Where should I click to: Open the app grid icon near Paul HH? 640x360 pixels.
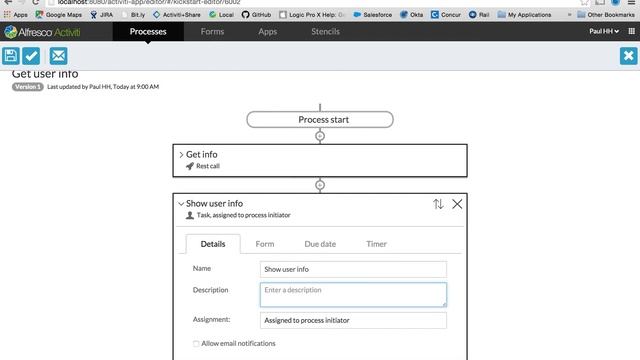[x=631, y=31]
